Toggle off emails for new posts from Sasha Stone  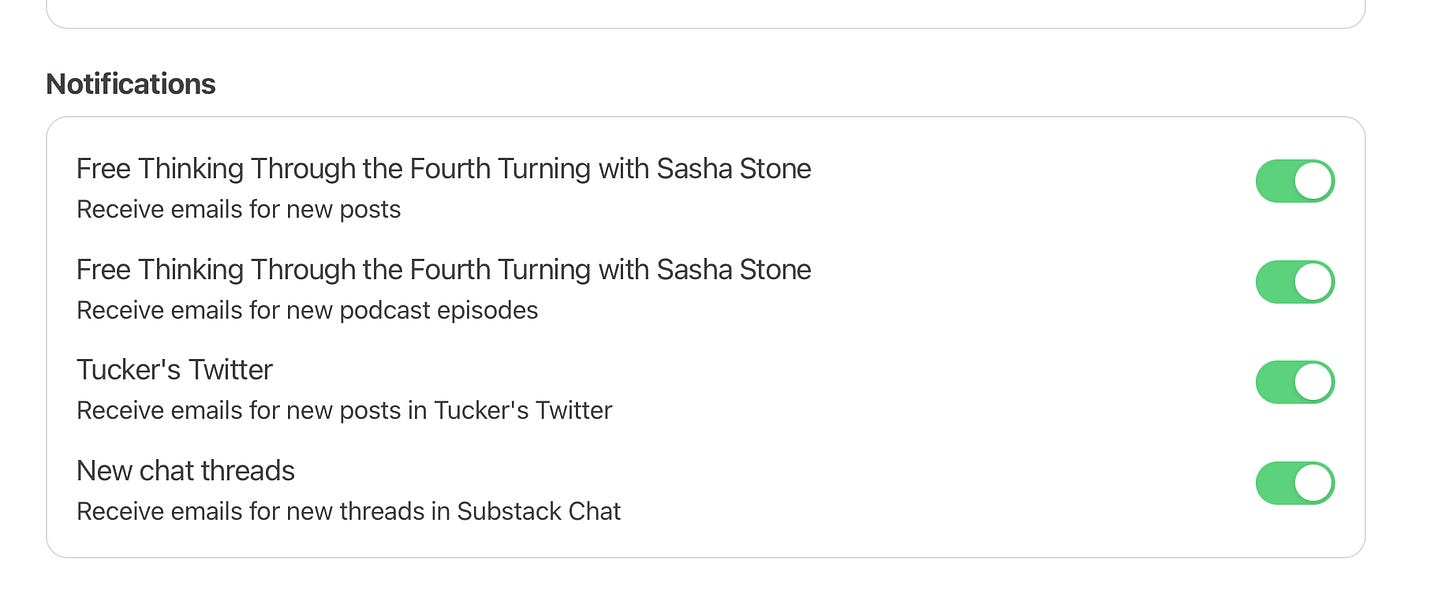1295,181
